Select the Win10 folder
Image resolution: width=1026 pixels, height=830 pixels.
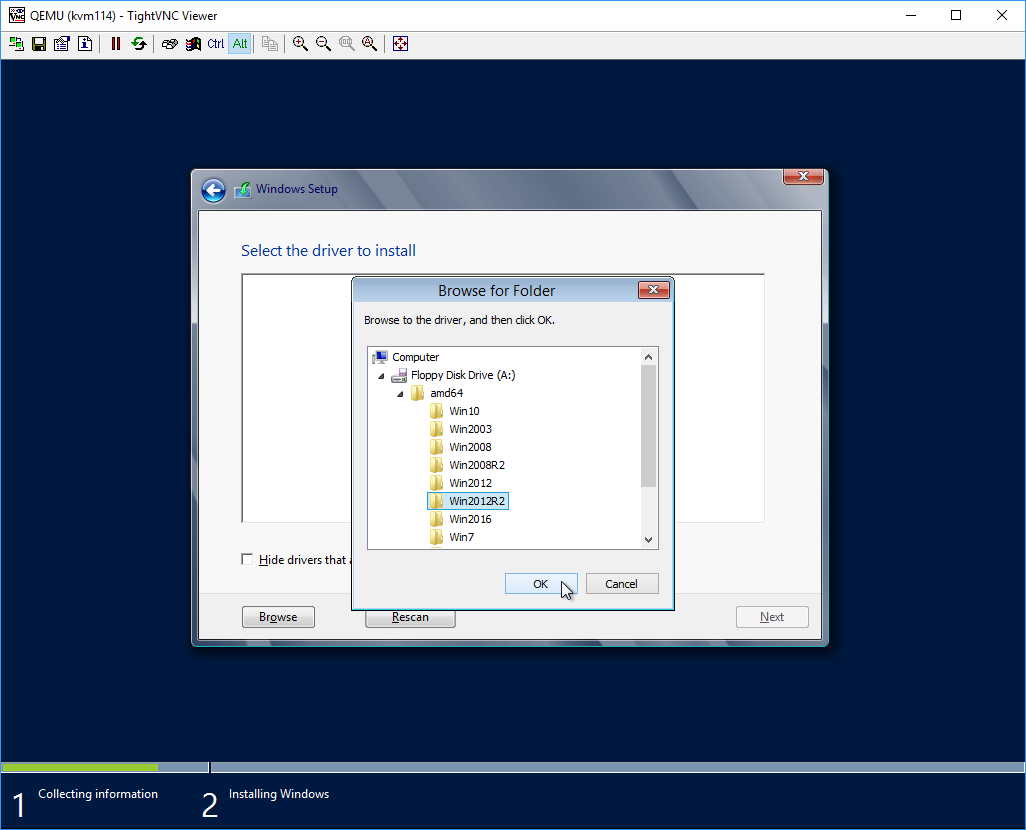pos(464,411)
